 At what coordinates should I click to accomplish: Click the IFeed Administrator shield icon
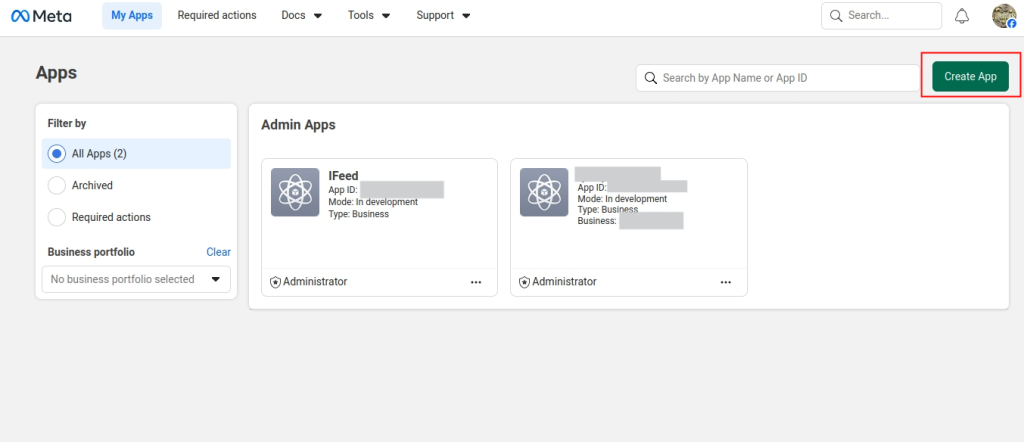[x=276, y=282]
